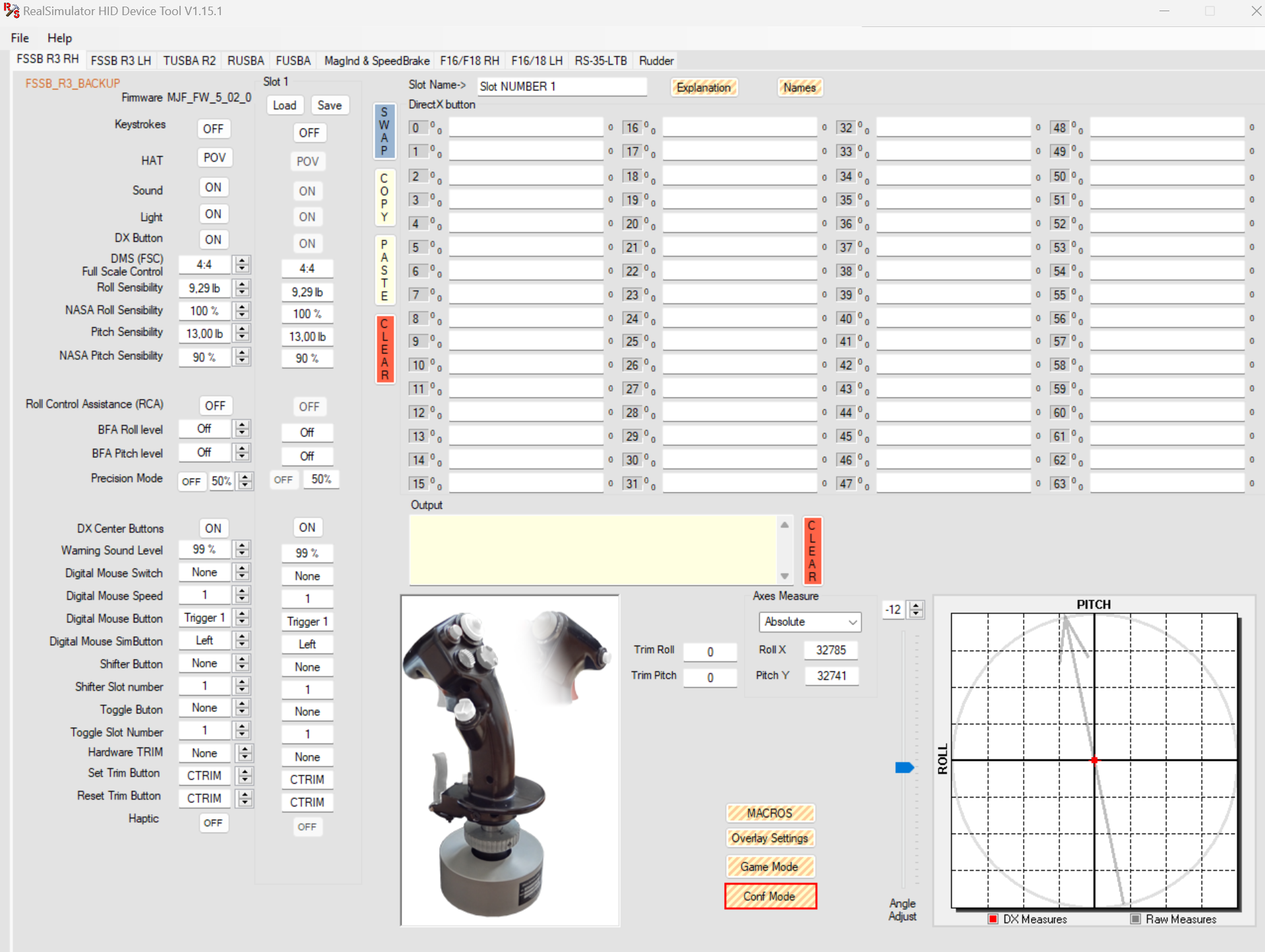Screen dimensions: 1265x952
Task: Click the joystick grip photo
Action: click(x=510, y=761)
